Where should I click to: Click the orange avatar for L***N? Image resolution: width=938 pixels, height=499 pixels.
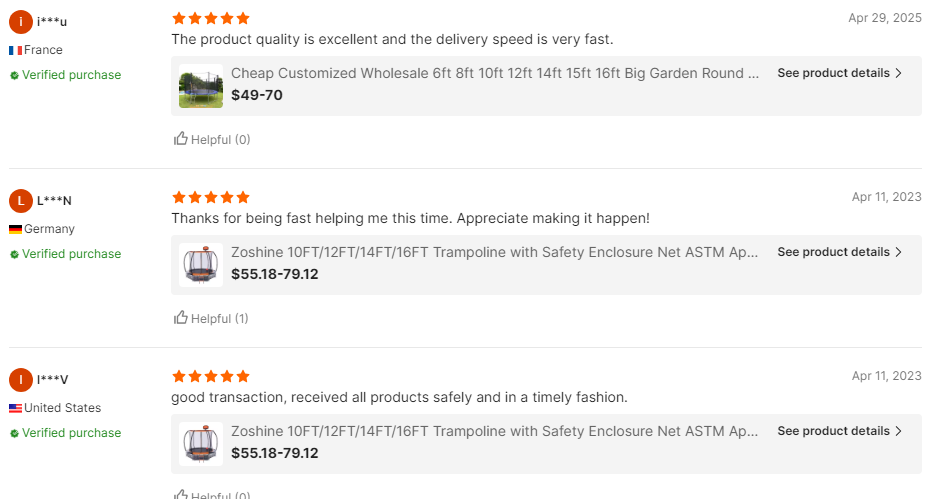20,201
